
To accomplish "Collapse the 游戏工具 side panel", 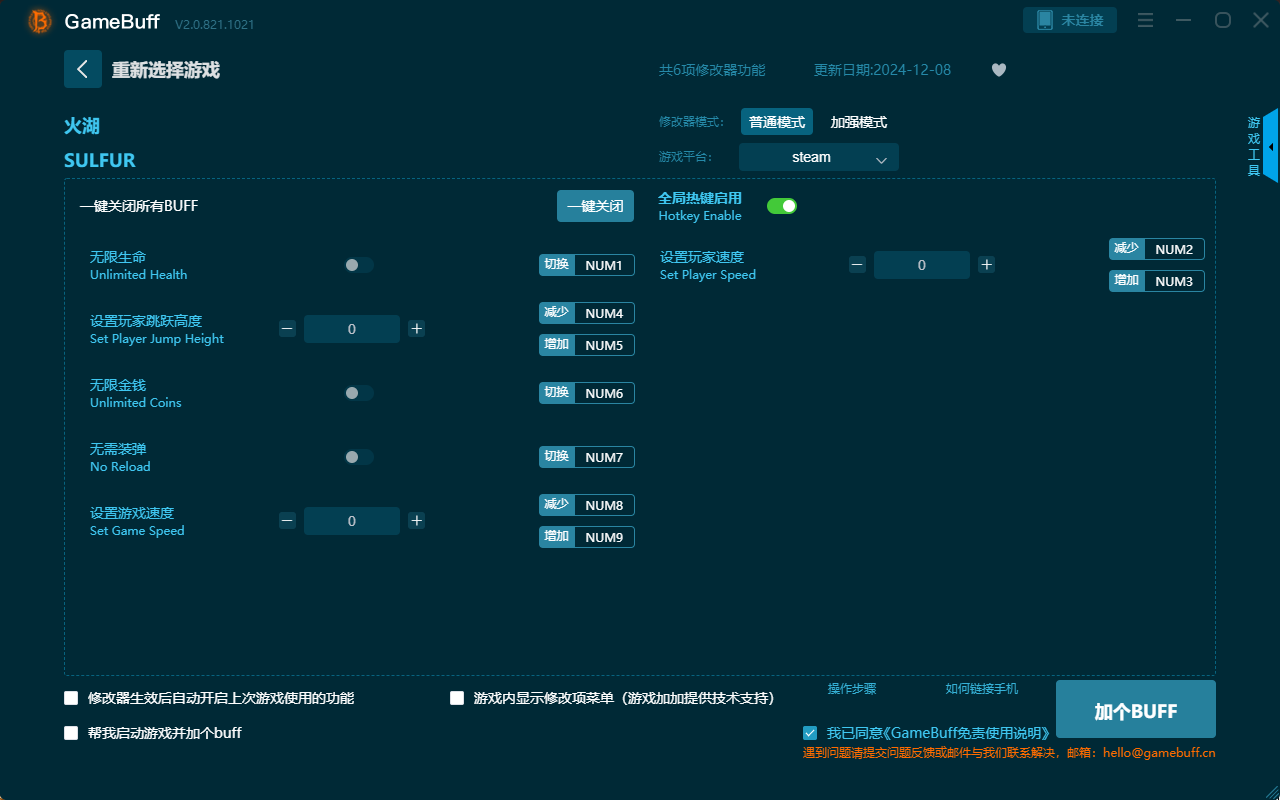I will (x=1270, y=145).
